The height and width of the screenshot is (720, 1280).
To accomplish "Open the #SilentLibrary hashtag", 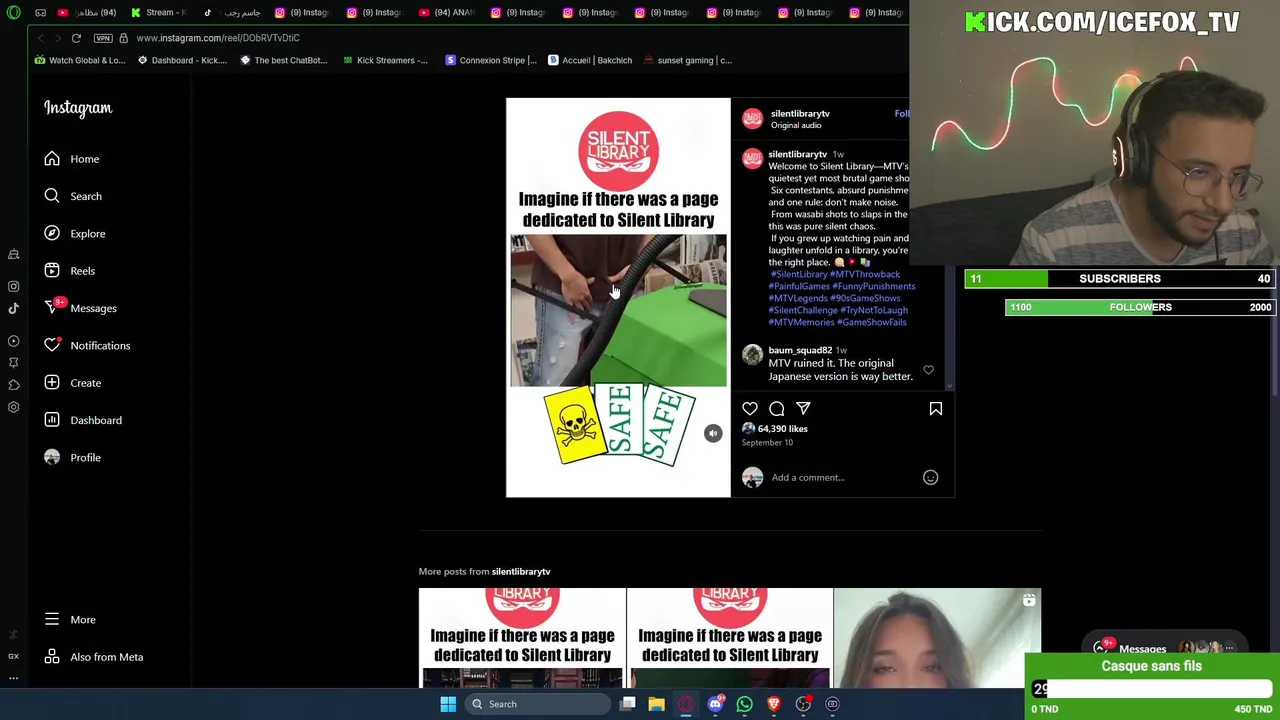I will 799,274.
